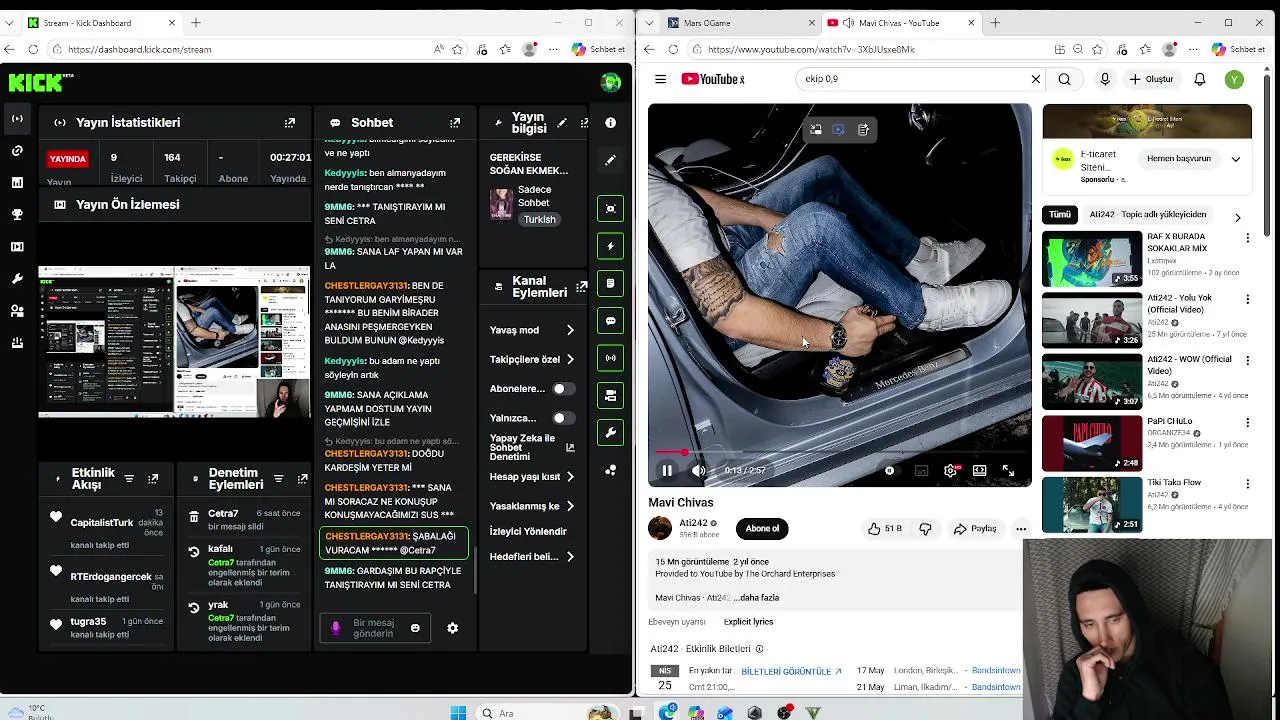Click the Paylaş share button

coord(975,528)
